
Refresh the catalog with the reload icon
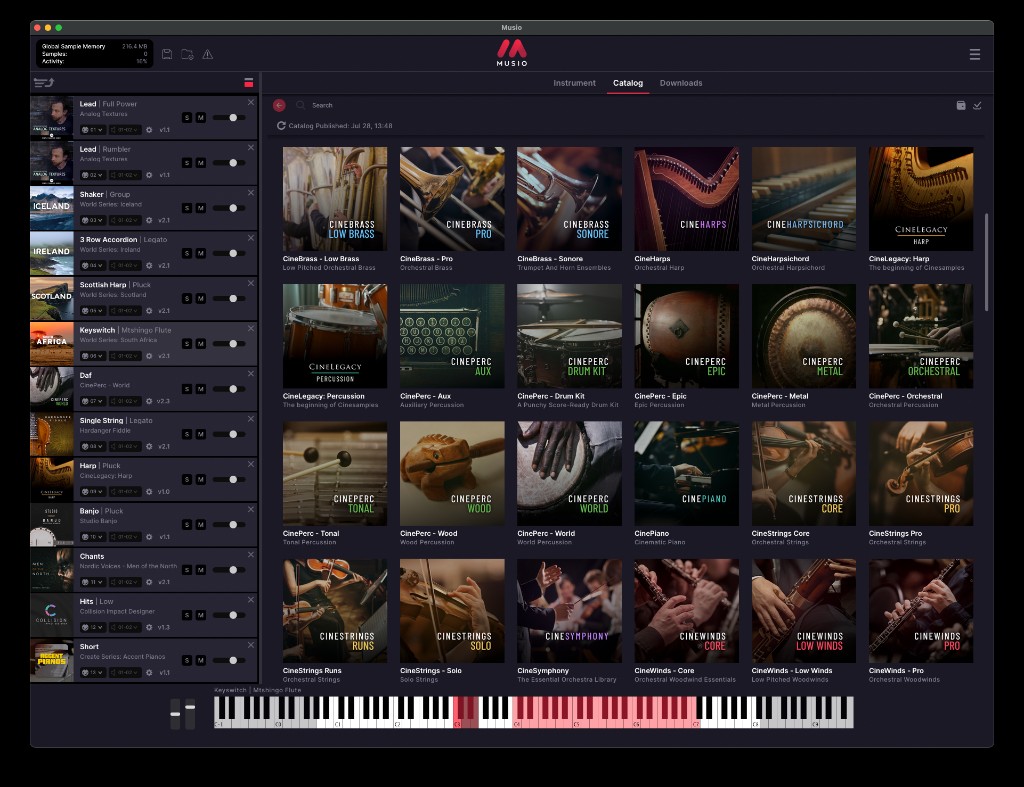281,125
